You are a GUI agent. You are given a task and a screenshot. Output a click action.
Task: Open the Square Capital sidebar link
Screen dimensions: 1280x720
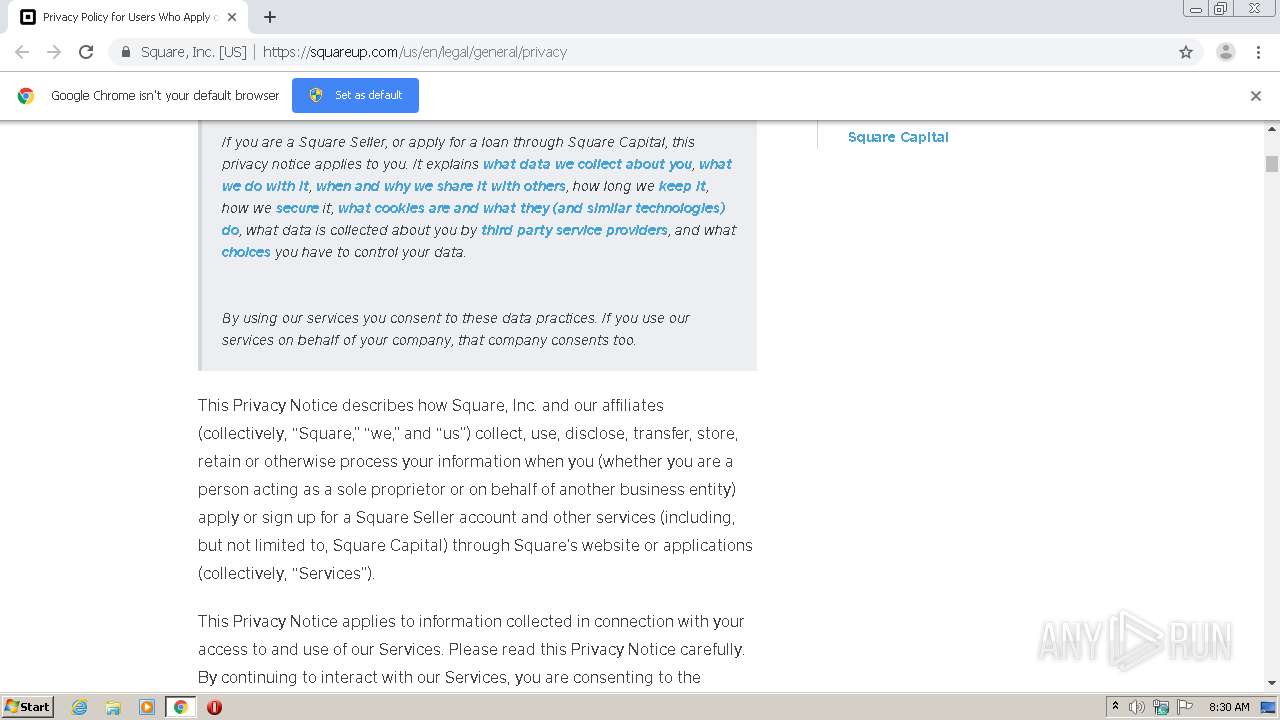pyautogui.click(x=898, y=137)
